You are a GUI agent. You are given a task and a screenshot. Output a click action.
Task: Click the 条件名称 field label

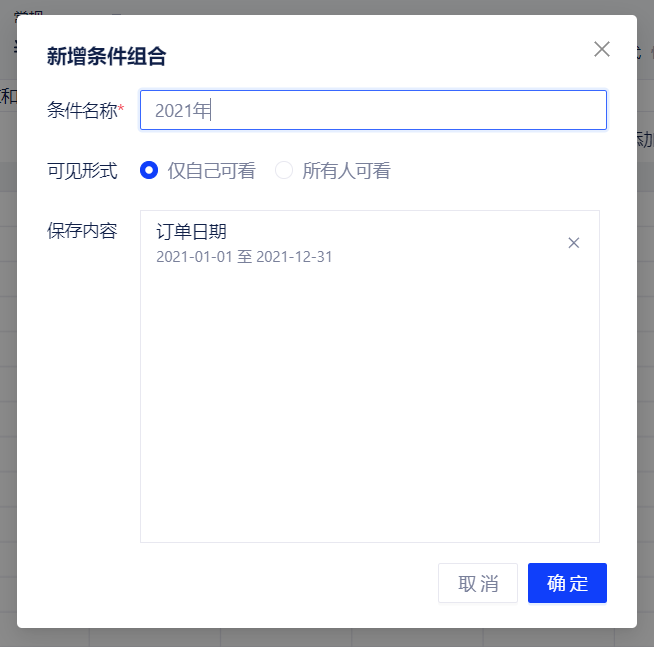[x=81, y=111]
